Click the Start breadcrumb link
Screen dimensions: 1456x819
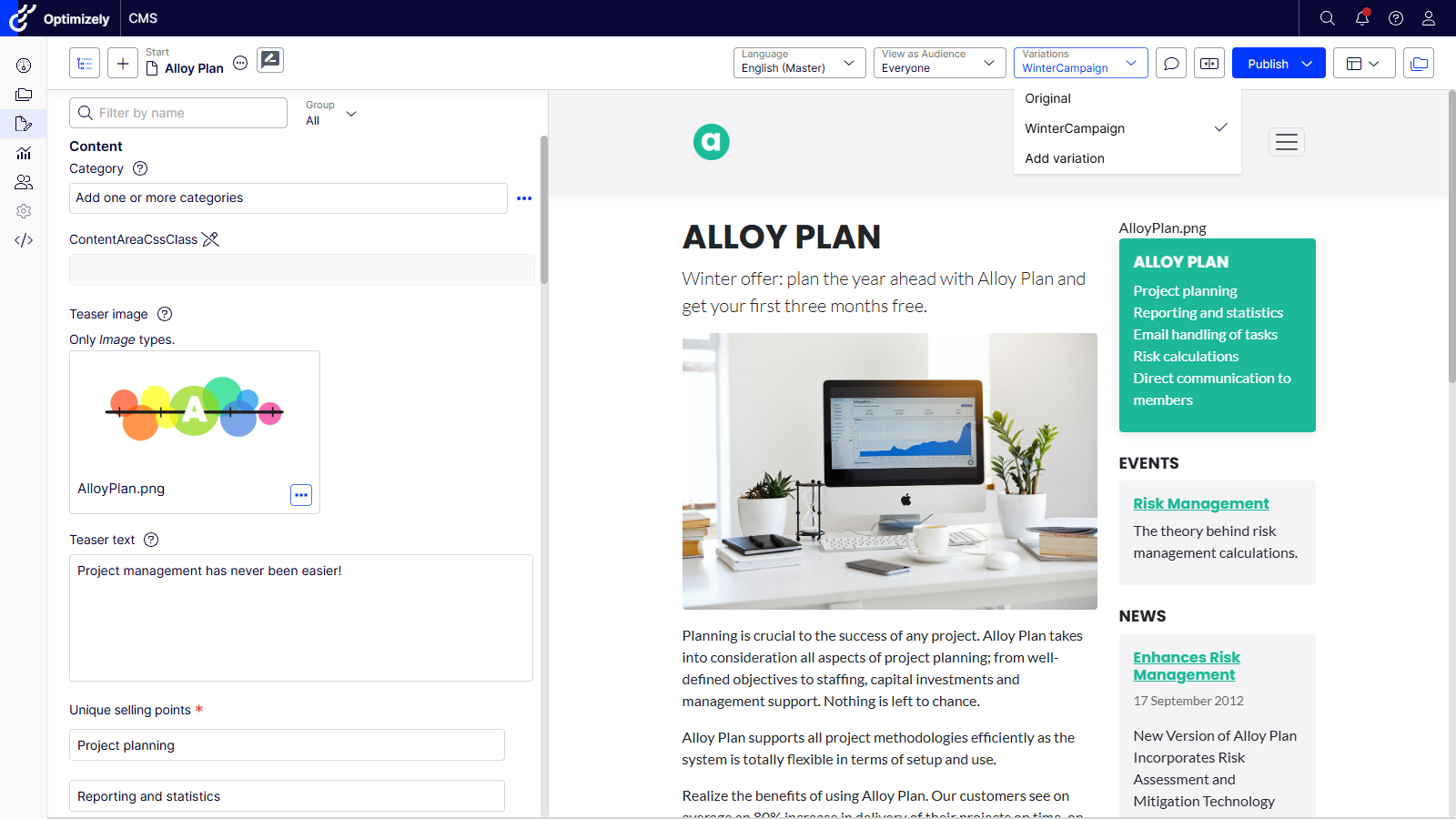point(157,52)
